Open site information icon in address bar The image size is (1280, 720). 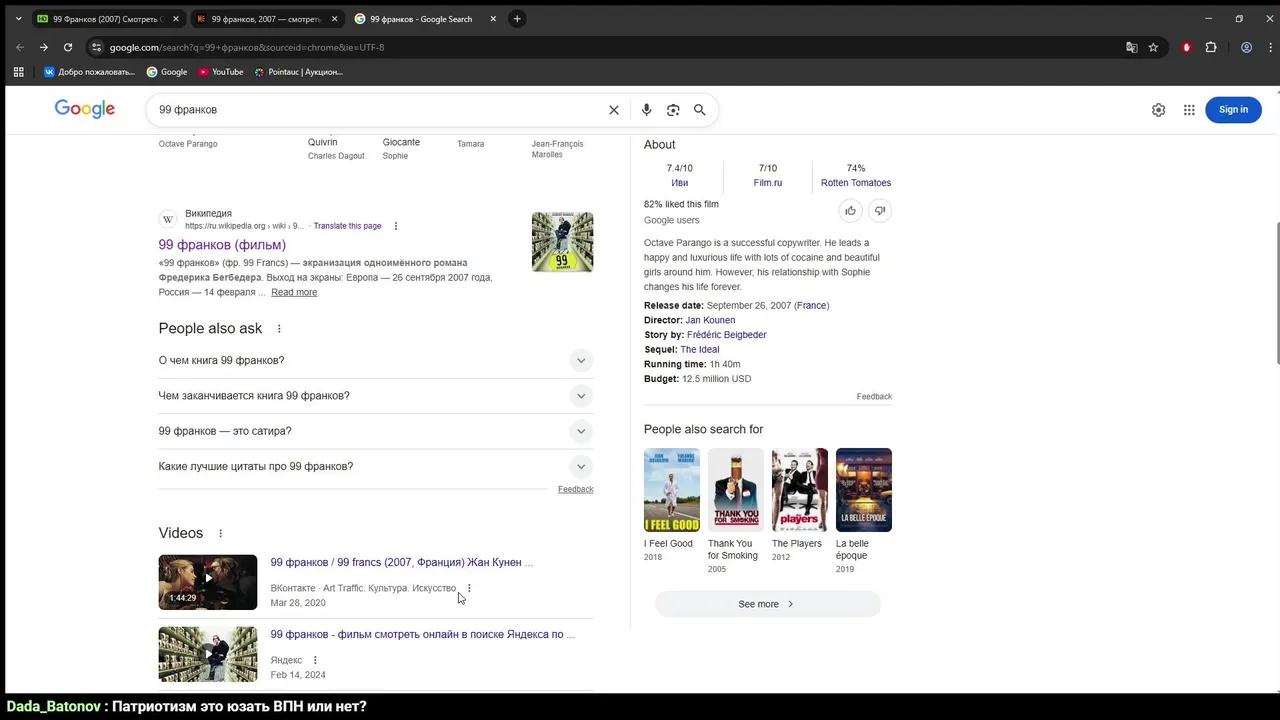tap(96, 47)
